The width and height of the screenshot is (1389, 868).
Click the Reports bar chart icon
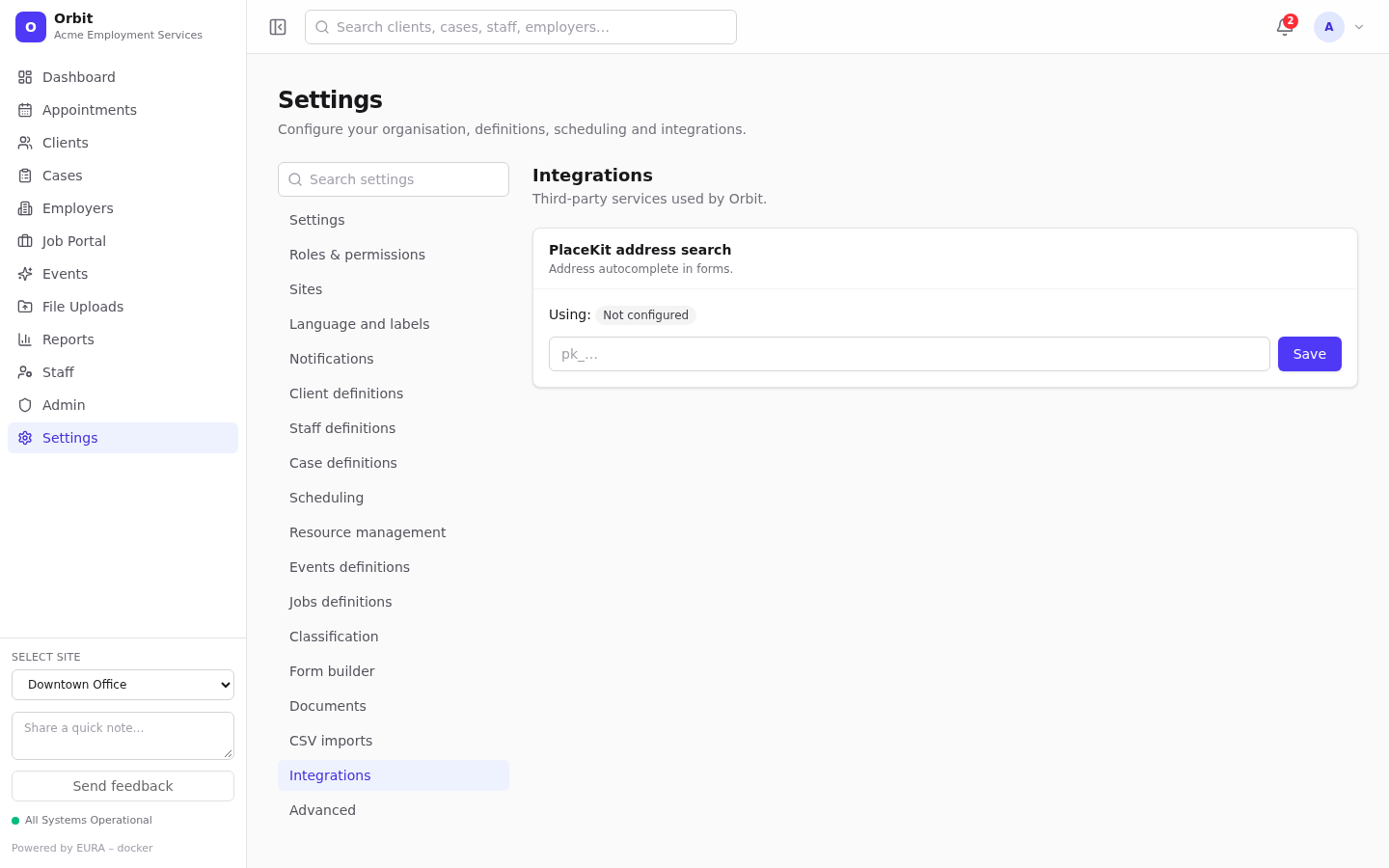[x=25, y=339]
